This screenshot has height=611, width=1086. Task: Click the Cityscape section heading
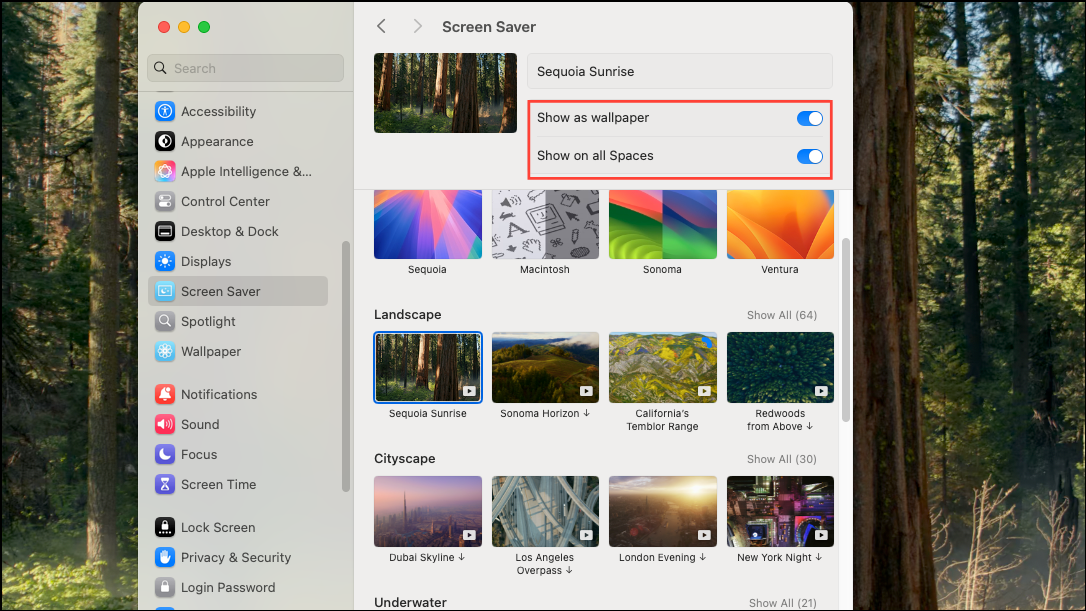404,459
